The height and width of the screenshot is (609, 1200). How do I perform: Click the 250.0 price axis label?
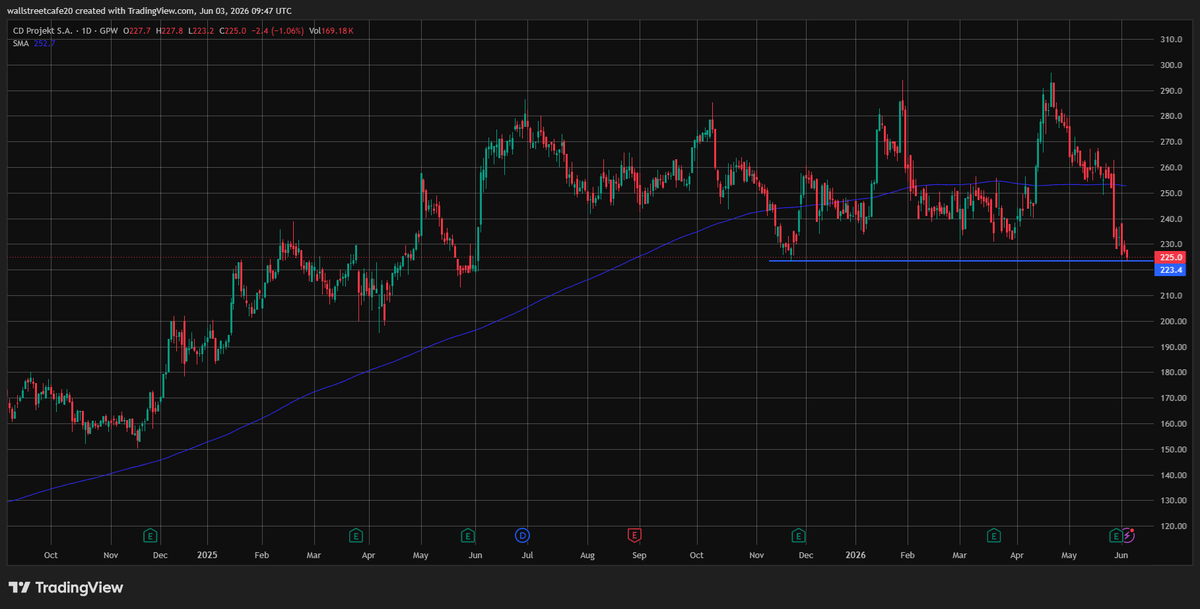click(x=1171, y=193)
